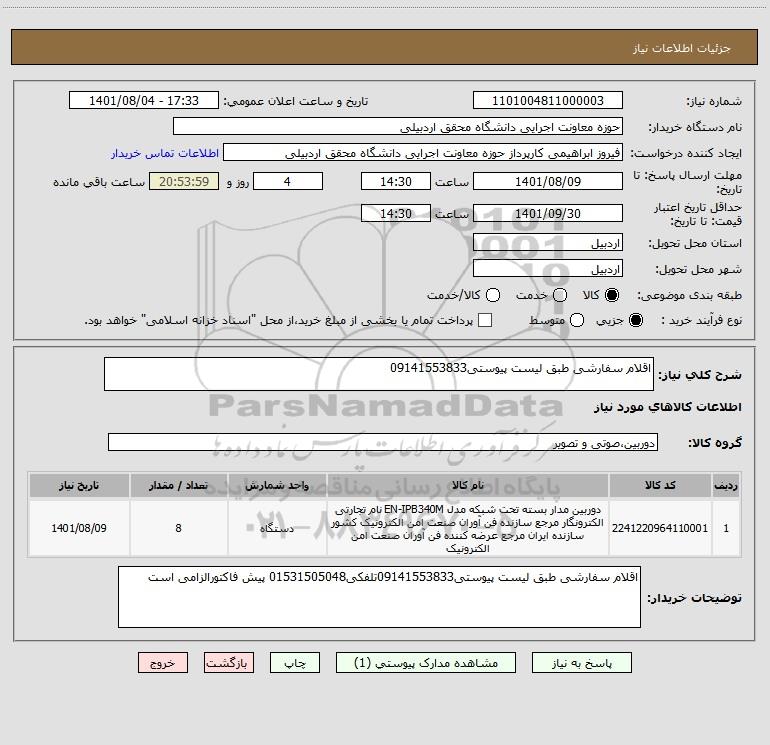Toggle the اسناد خزانه اسلامی payment checkbox

[485, 320]
